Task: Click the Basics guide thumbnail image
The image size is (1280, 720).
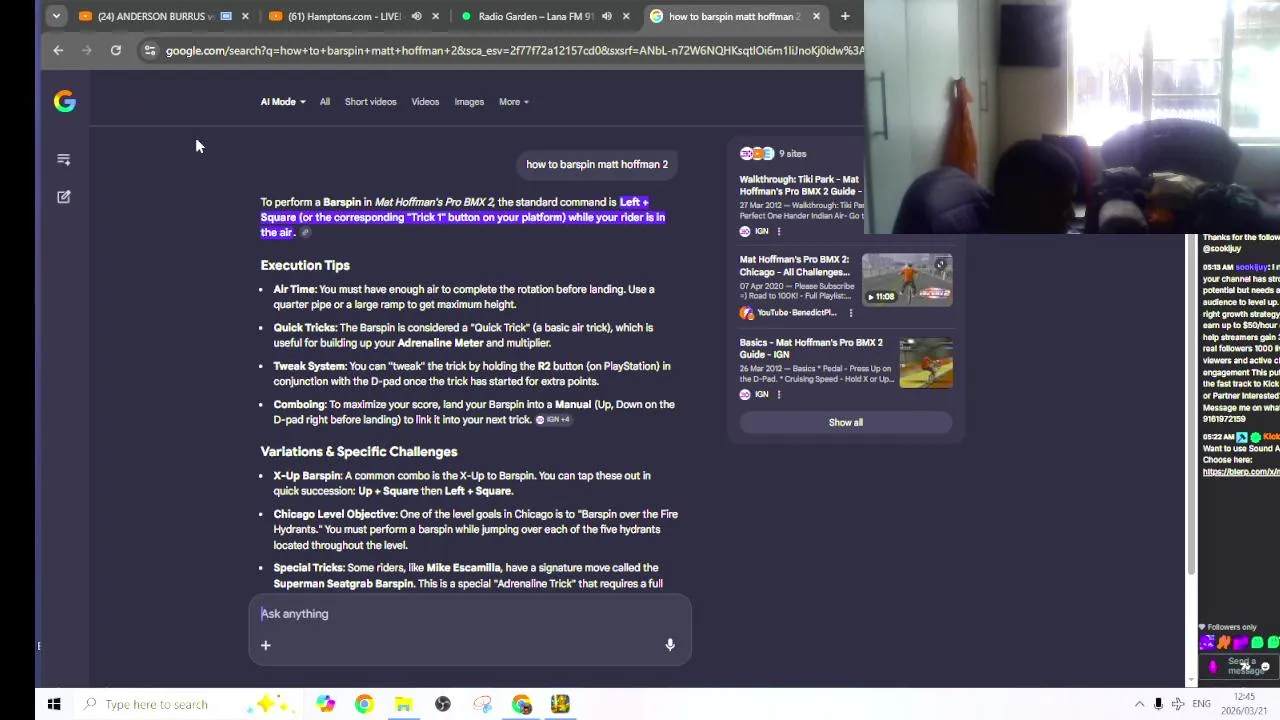Action: click(x=926, y=362)
